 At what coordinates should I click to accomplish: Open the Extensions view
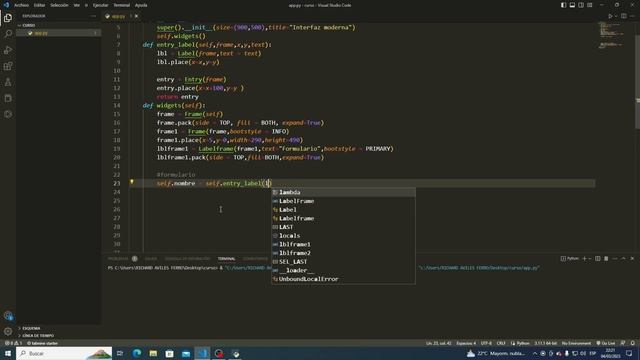pos(8,66)
